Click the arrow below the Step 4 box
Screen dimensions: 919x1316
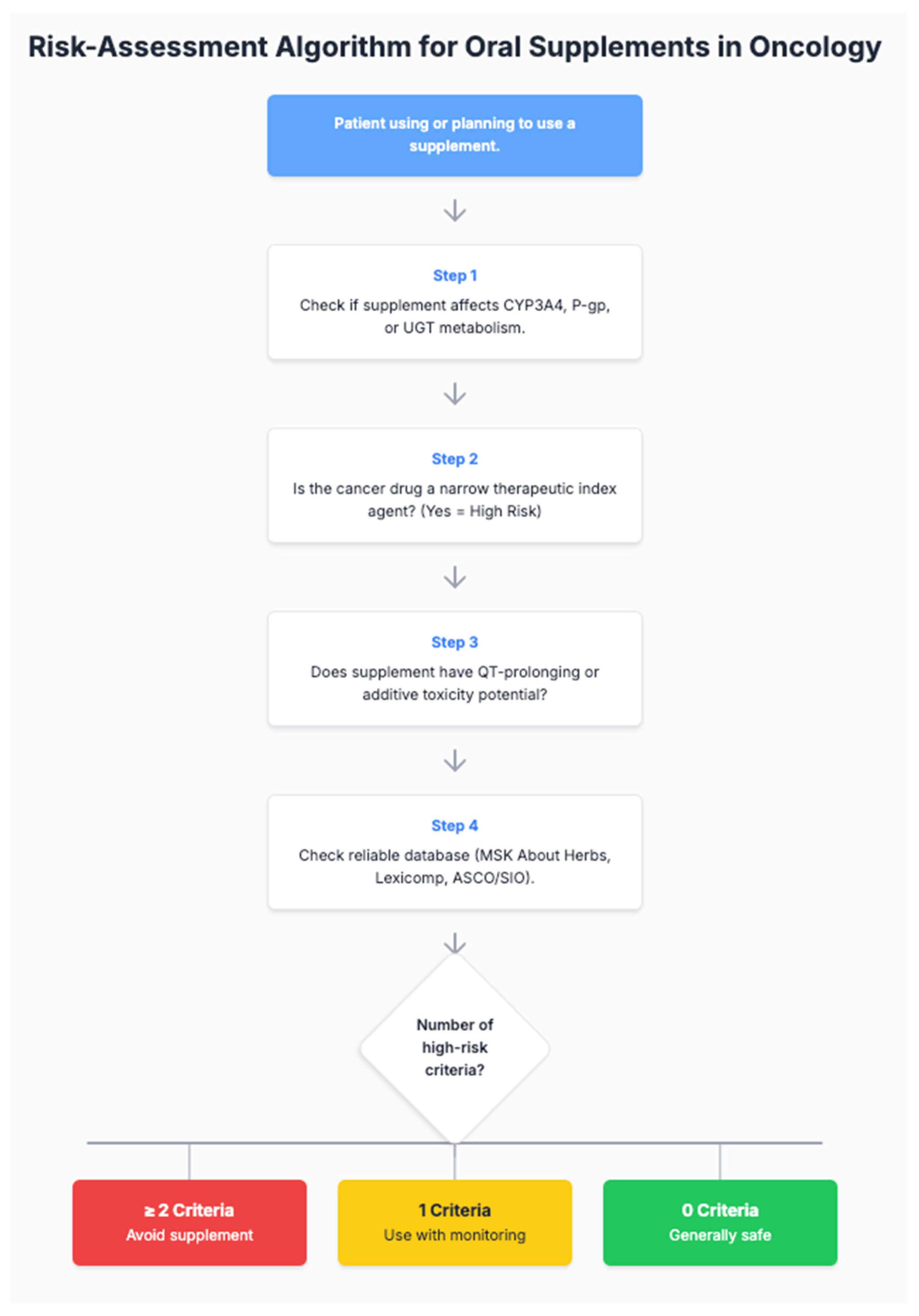455,943
